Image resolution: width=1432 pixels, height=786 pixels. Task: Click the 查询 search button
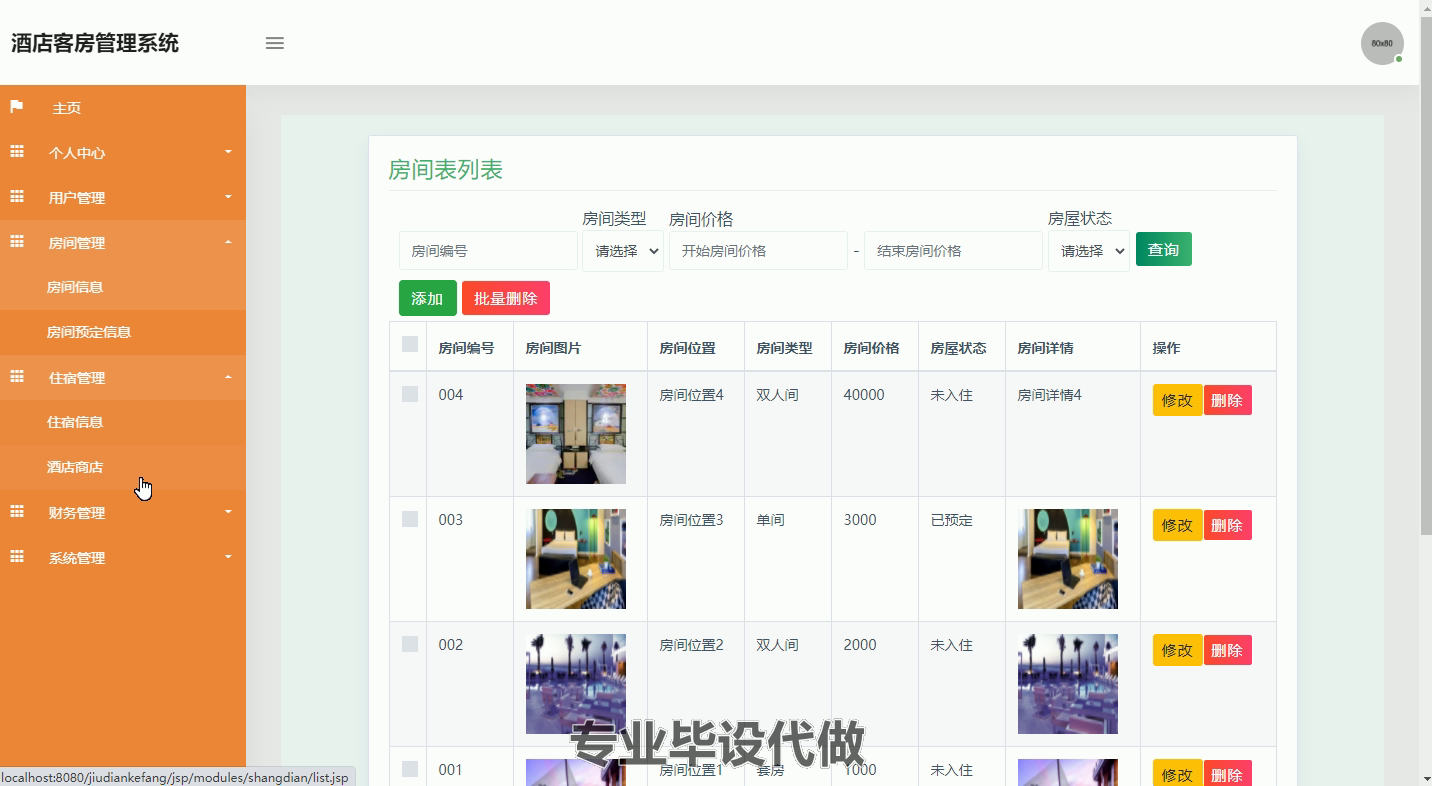point(1164,249)
